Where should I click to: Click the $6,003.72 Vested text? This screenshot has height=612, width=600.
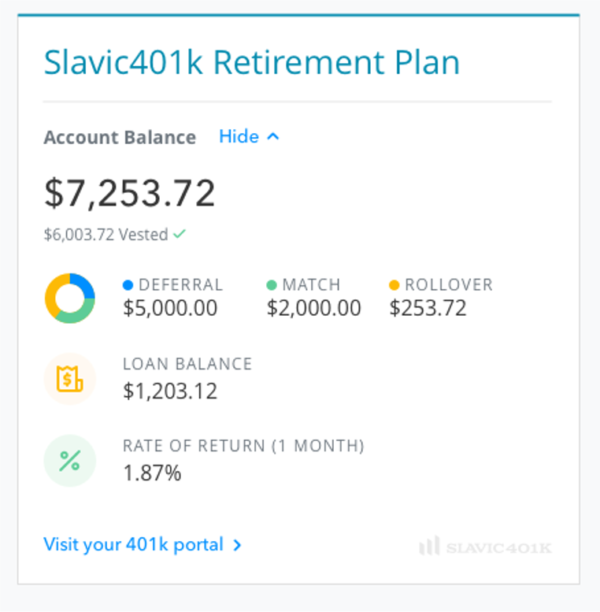106,234
